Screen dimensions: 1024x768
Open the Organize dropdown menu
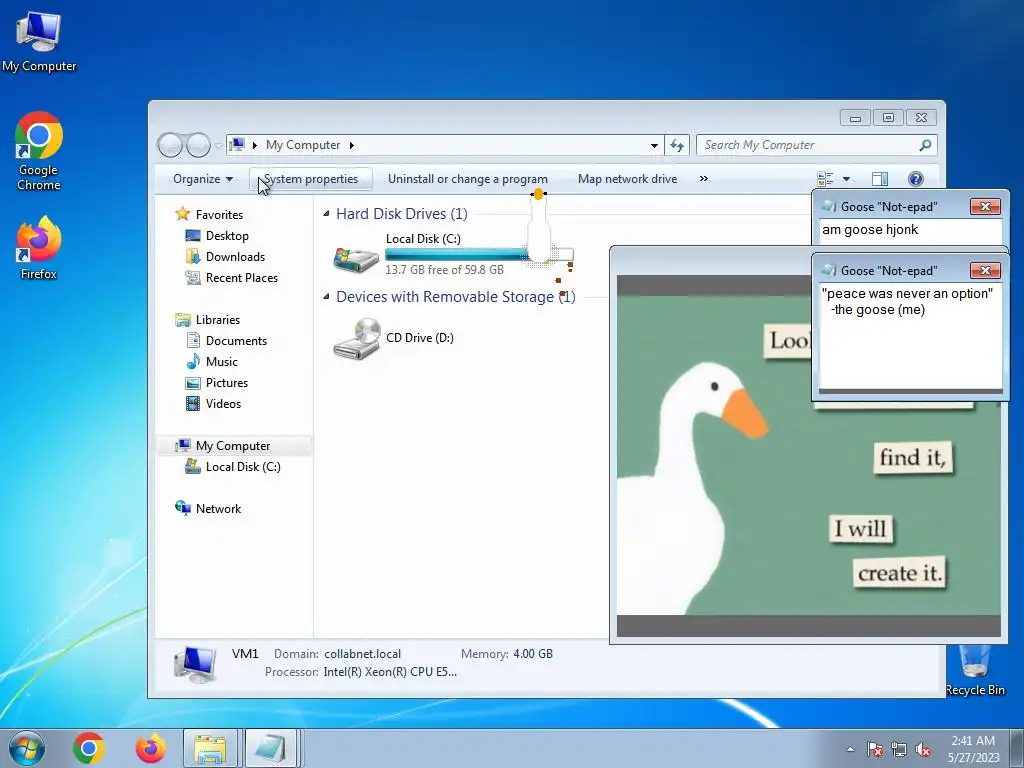202,179
